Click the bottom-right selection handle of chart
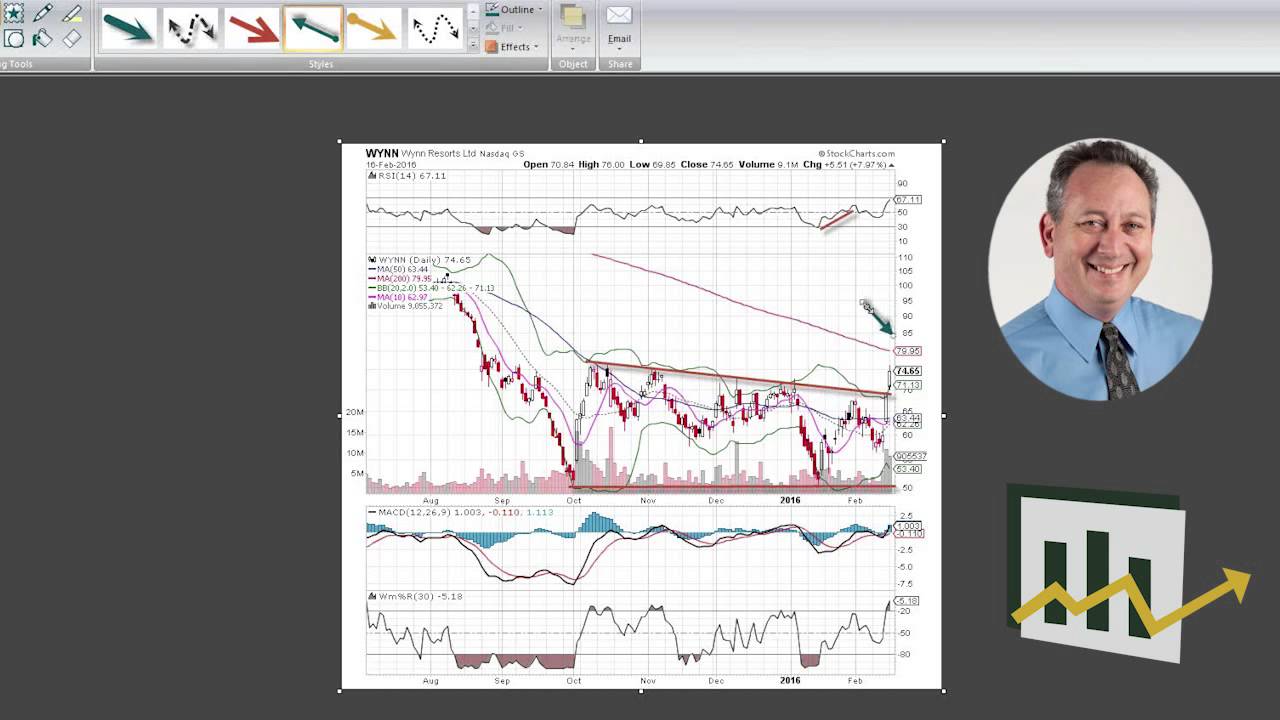Screen dimensions: 1280x720 coord(942,689)
